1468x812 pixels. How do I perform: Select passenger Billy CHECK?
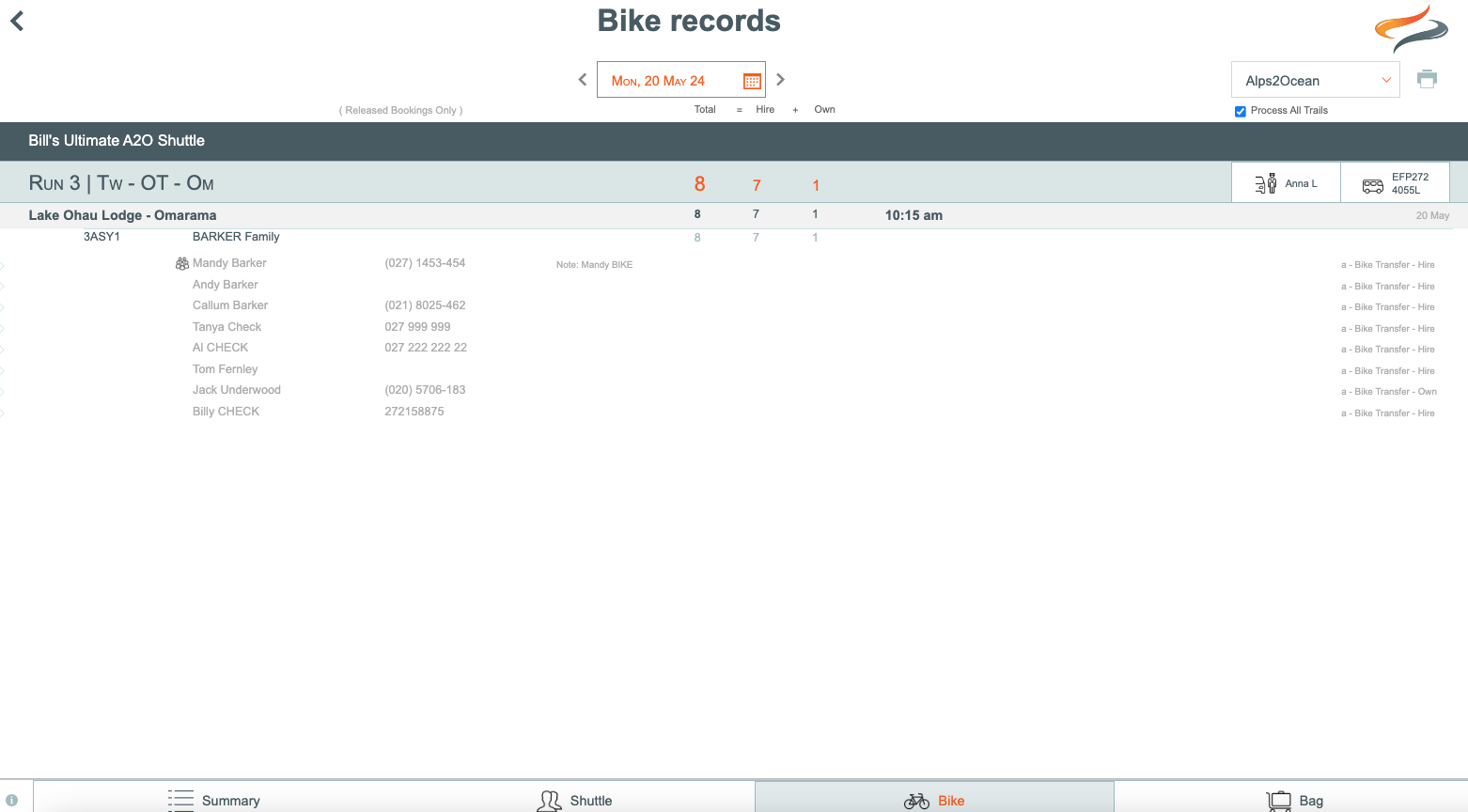(226, 412)
